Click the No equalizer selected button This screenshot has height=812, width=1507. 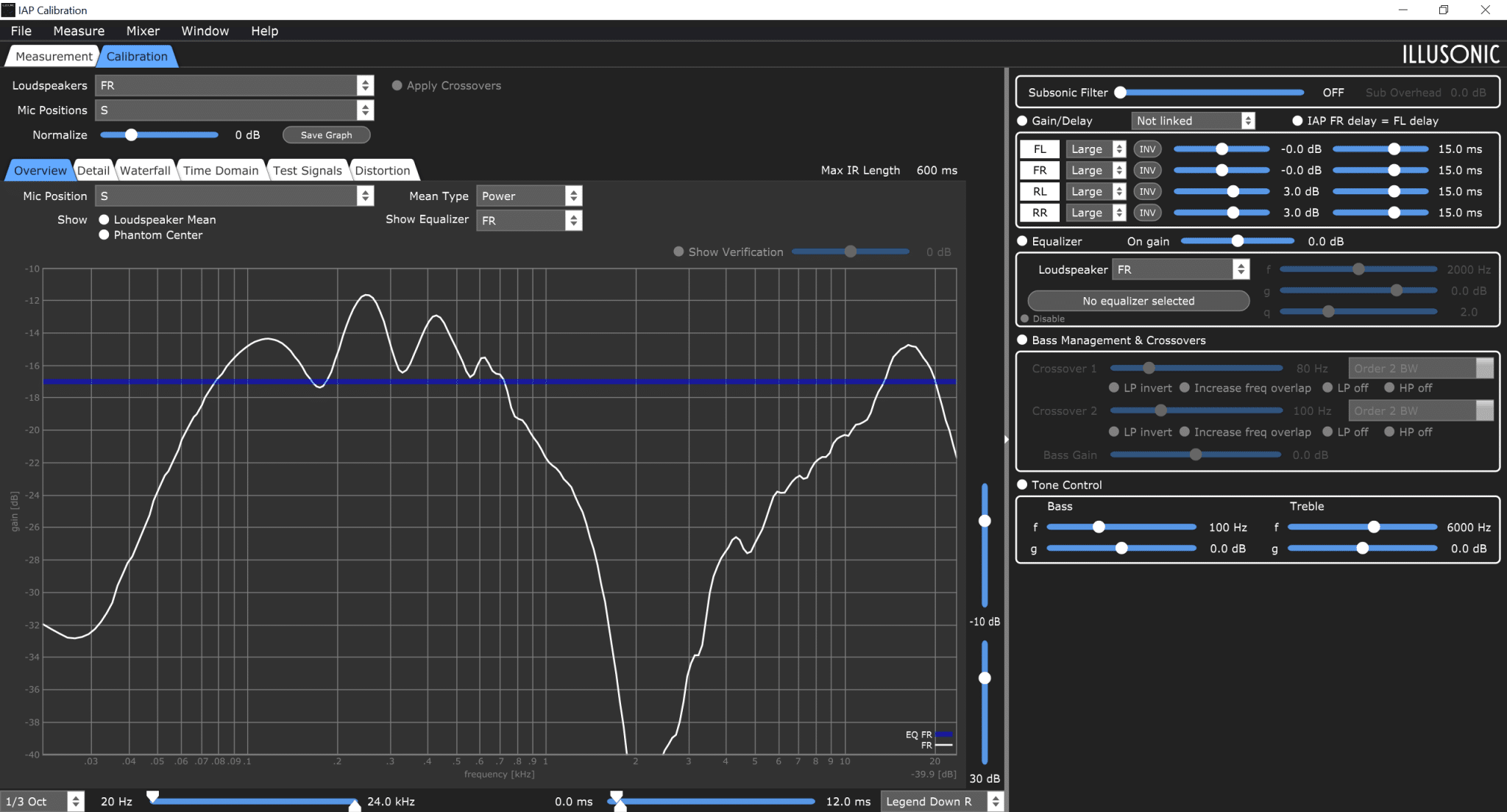click(x=1138, y=301)
